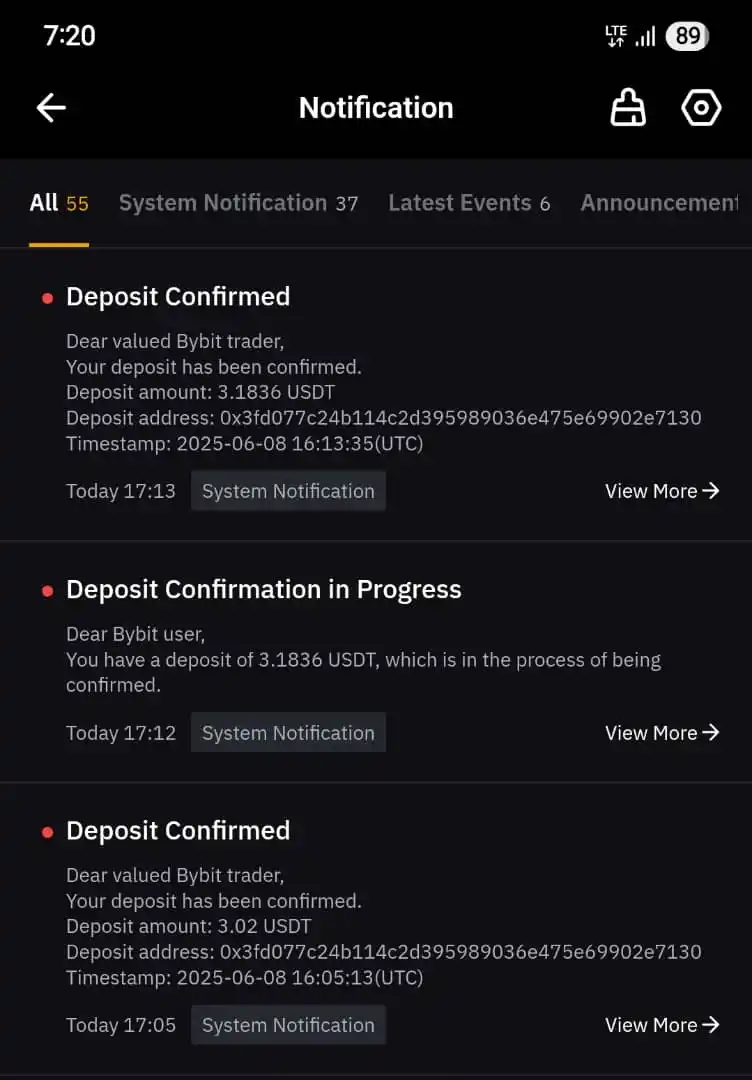This screenshot has width=752, height=1080.
Task: Open the Deposit Confirmation in Progress heading
Action: pyautogui.click(x=264, y=590)
